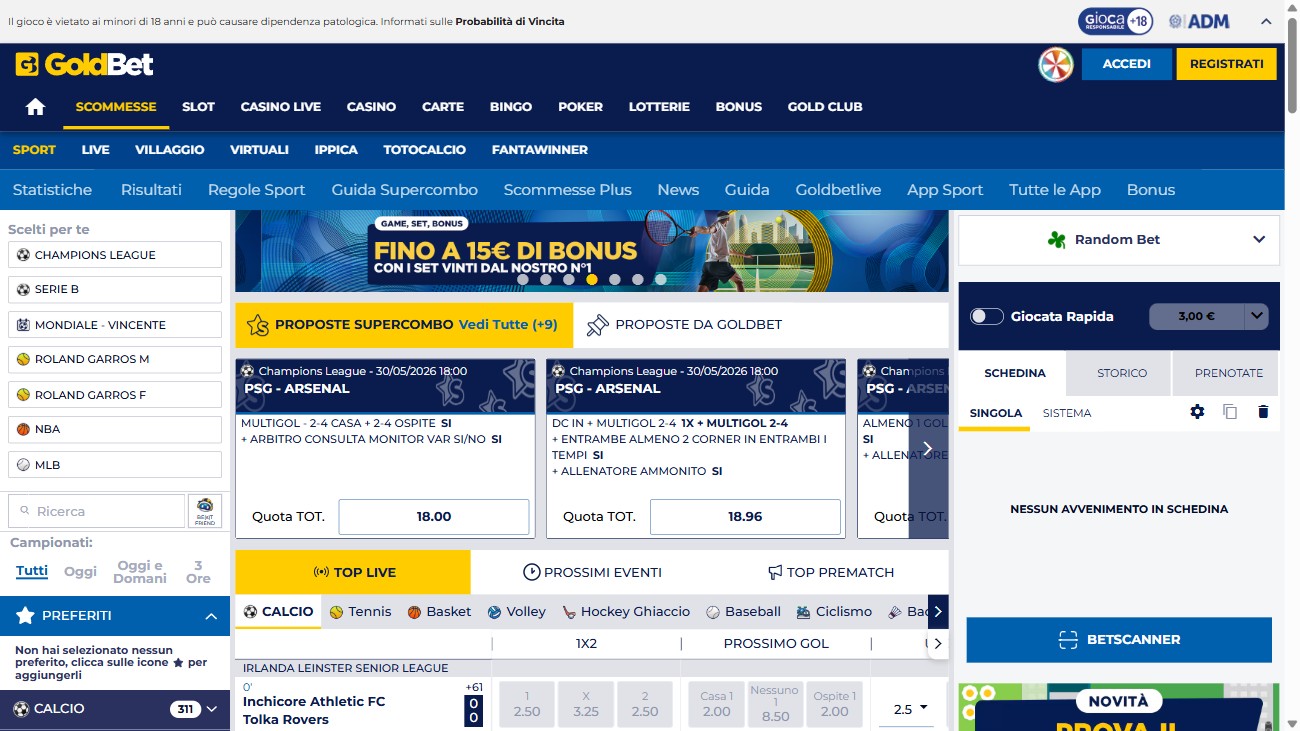Click the 18.00 Quota TOT button
The width and height of the screenshot is (1300, 731).
click(434, 517)
